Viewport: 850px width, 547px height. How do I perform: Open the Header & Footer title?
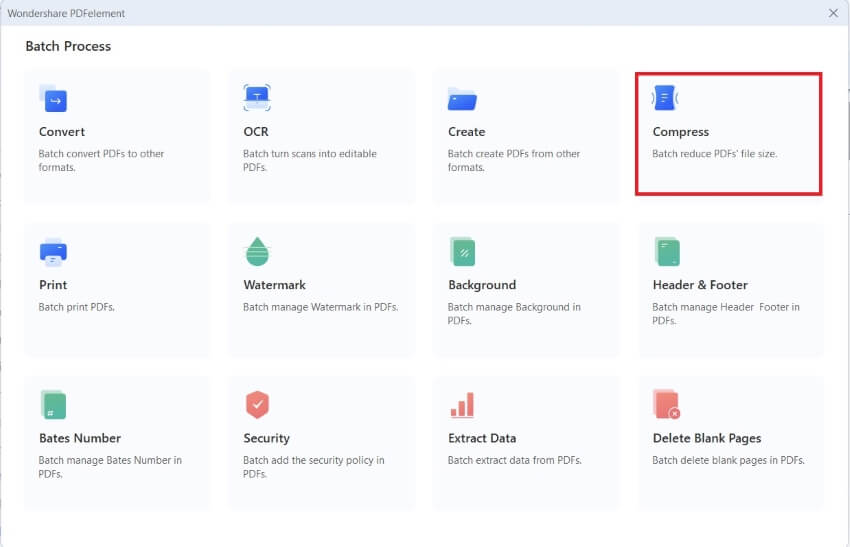click(700, 285)
